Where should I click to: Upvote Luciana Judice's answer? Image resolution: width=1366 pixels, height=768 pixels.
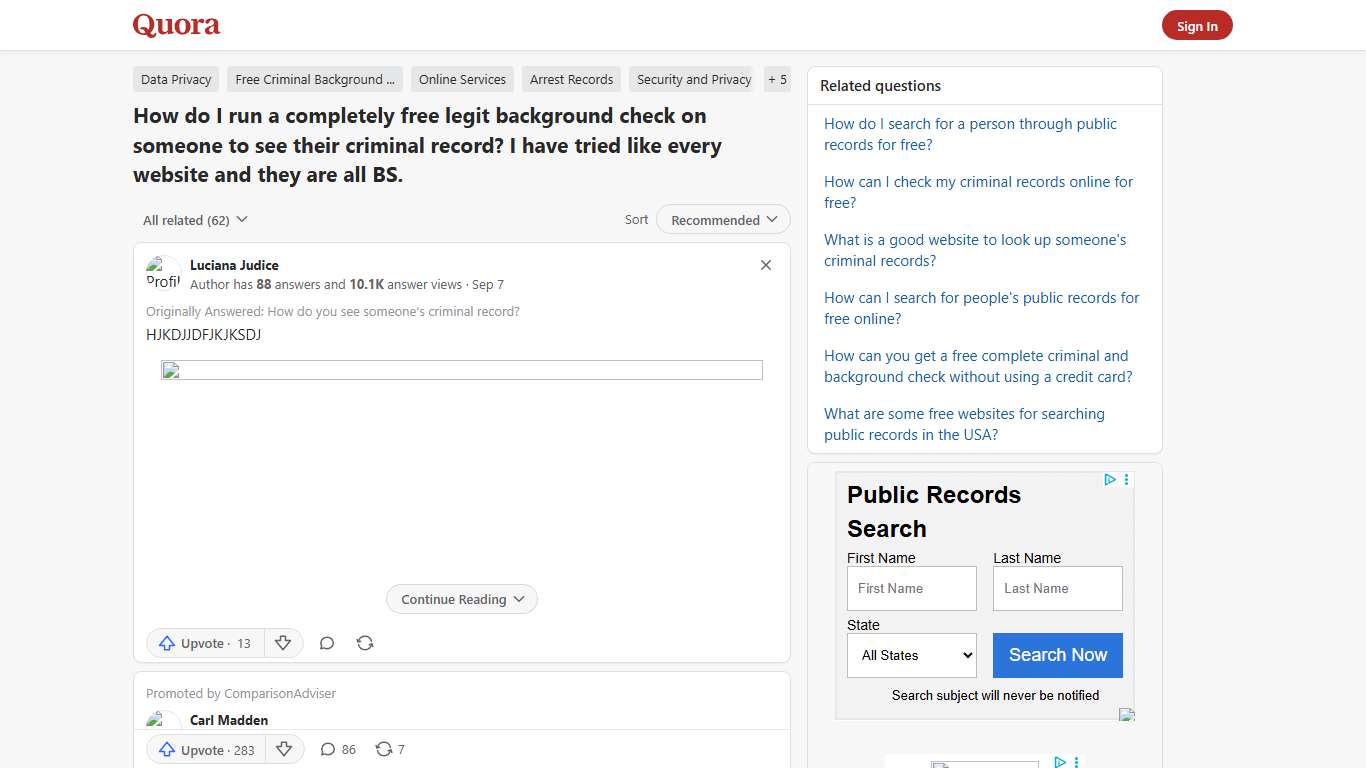[x=204, y=643]
